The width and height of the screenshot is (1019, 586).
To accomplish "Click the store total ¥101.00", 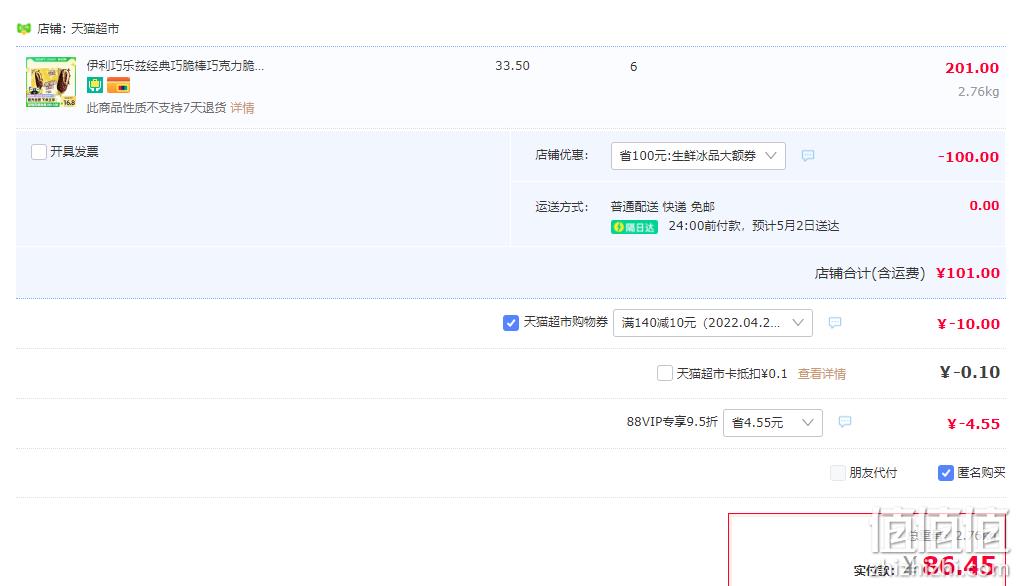I will [x=968, y=273].
